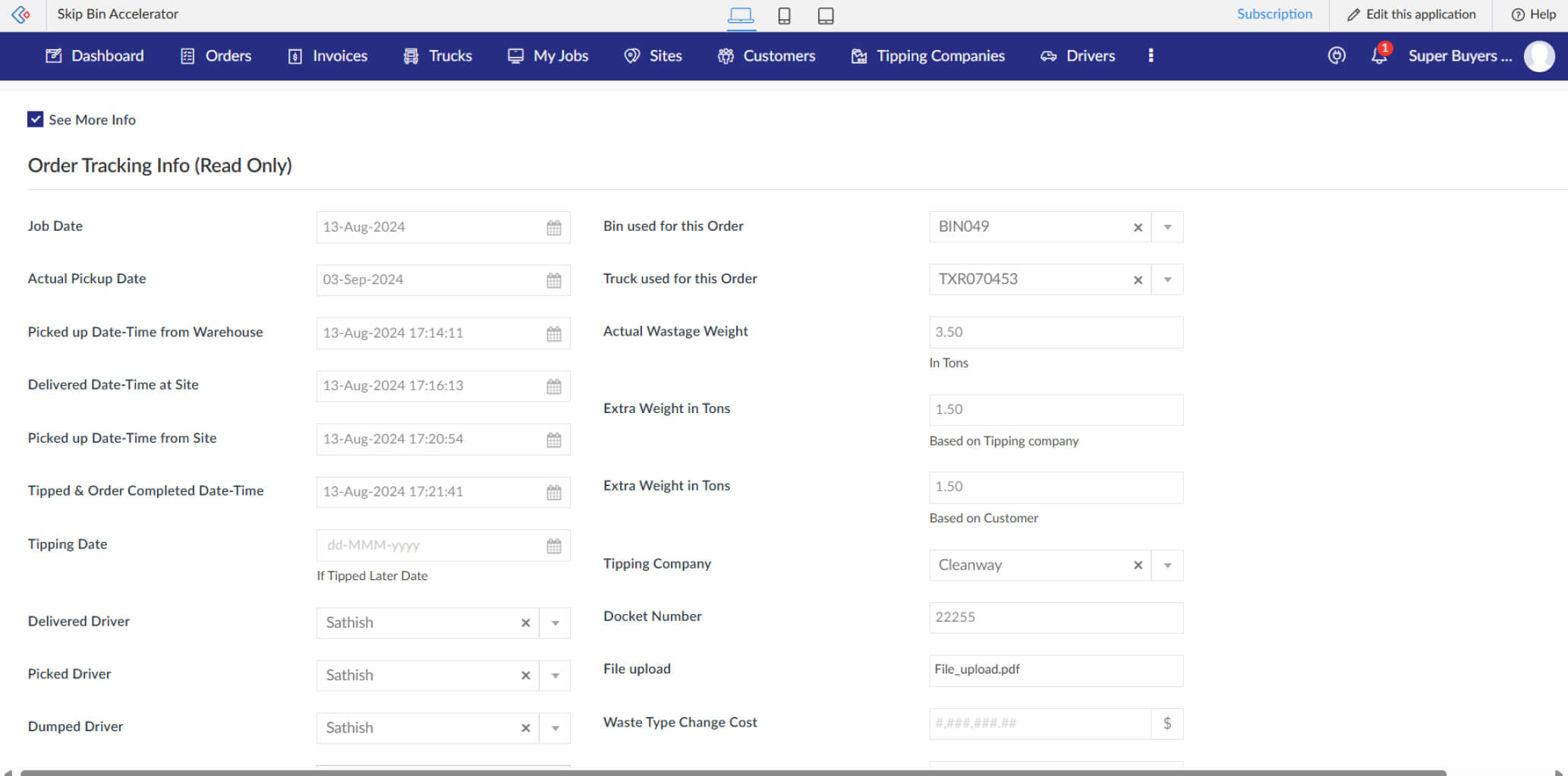
Task: Click the horizontal scrollbar at the bottom
Action: pyautogui.click(x=732, y=772)
